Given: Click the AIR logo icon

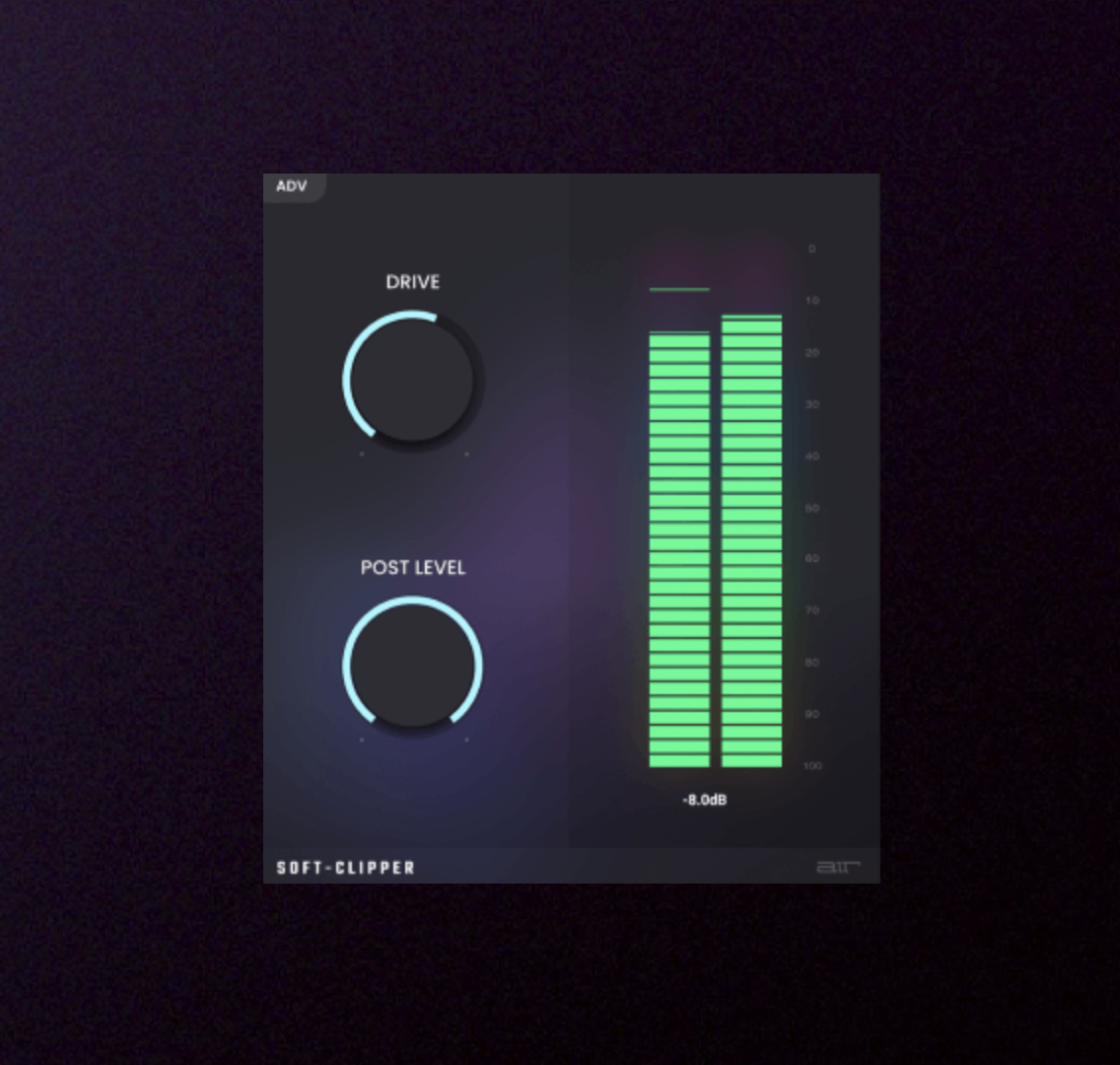Looking at the screenshot, I should (x=838, y=868).
